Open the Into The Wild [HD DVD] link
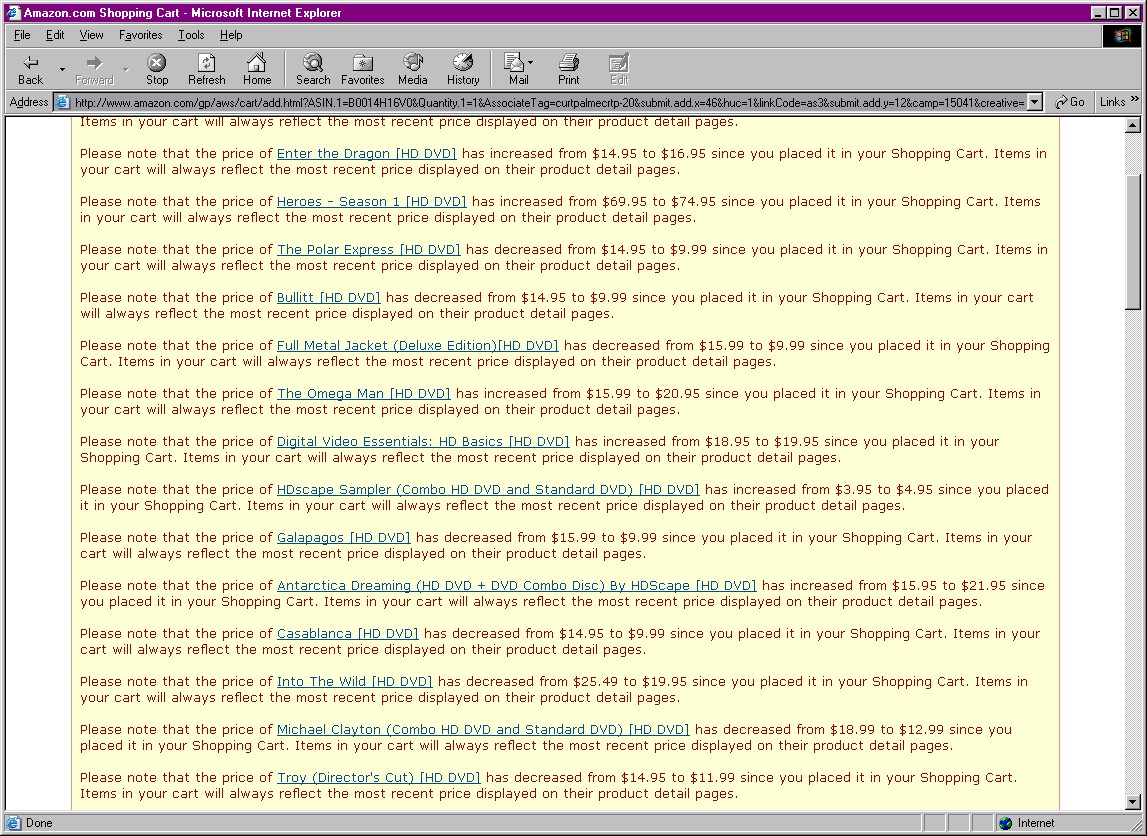 pyautogui.click(x=354, y=682)
